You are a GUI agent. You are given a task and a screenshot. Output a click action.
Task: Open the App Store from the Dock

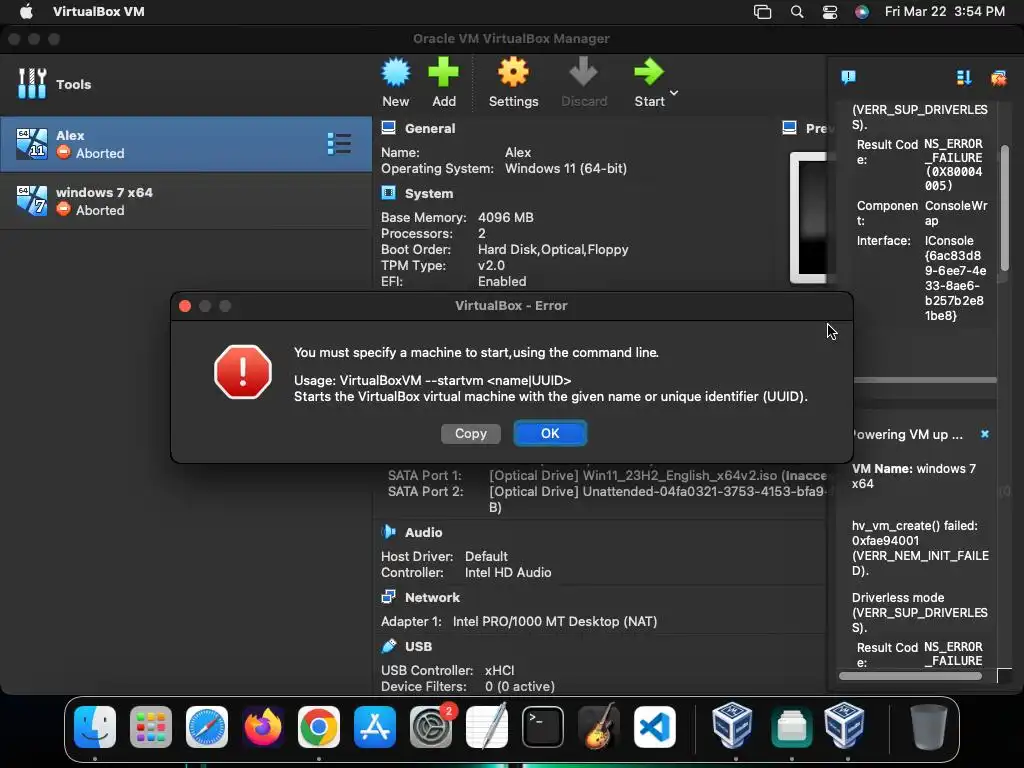[375, 727]
